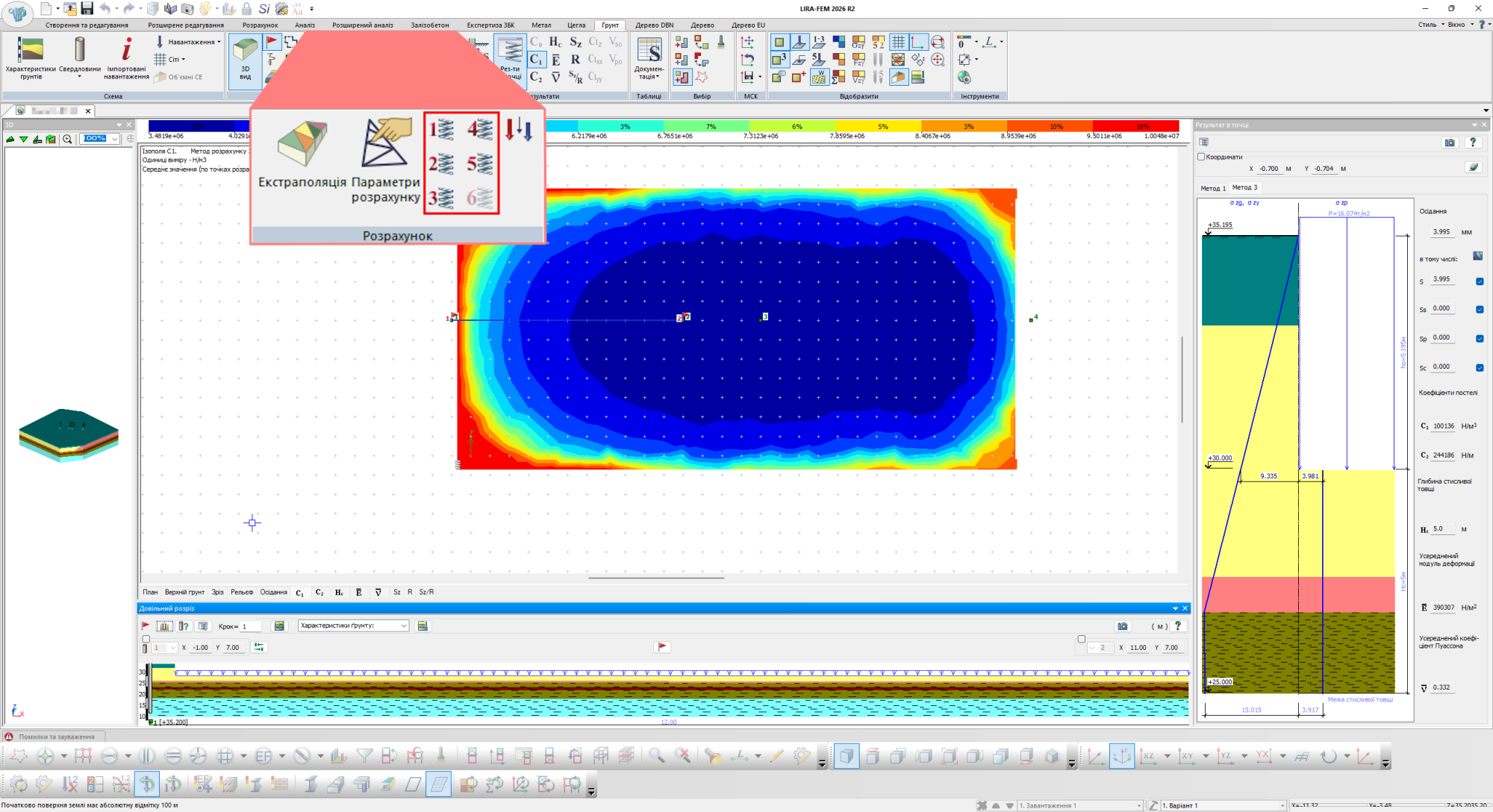The image size is (1493, 812).
Task: Click camera snapshot icon in Результат в точці
Action: pyautogui.click(x=1450, y=143)
